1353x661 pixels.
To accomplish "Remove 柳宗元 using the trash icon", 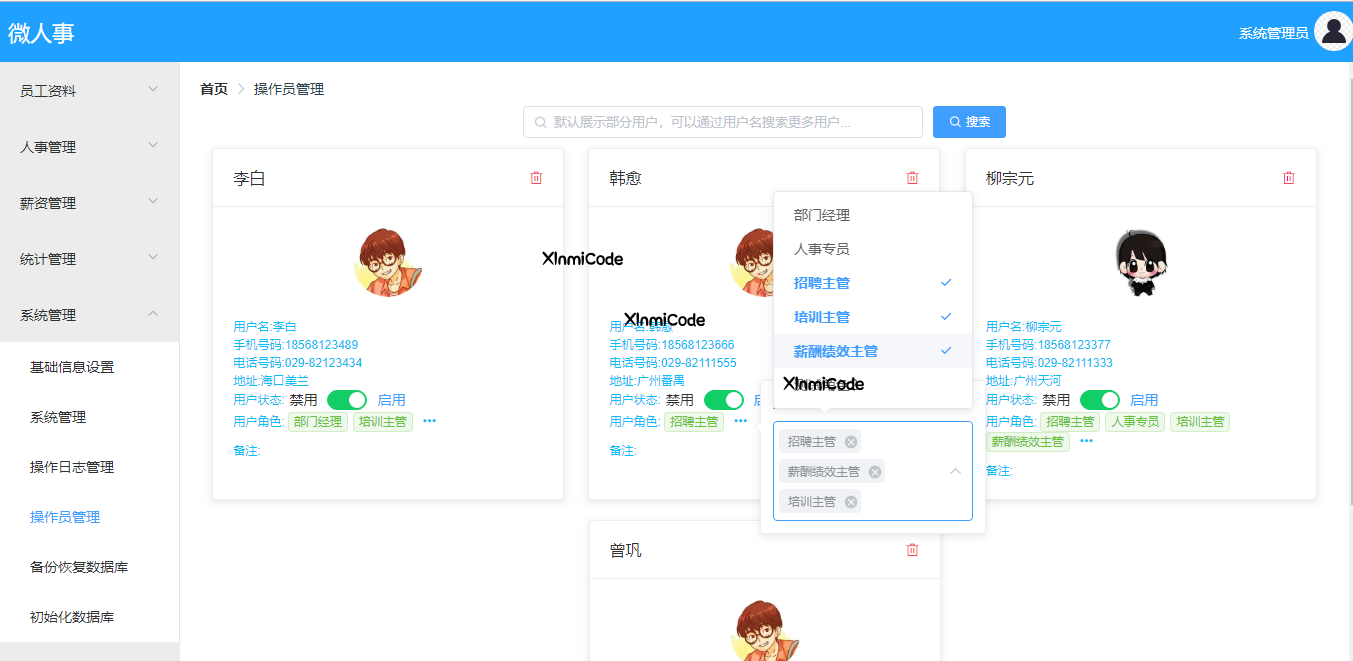I will click(1288, 177).
